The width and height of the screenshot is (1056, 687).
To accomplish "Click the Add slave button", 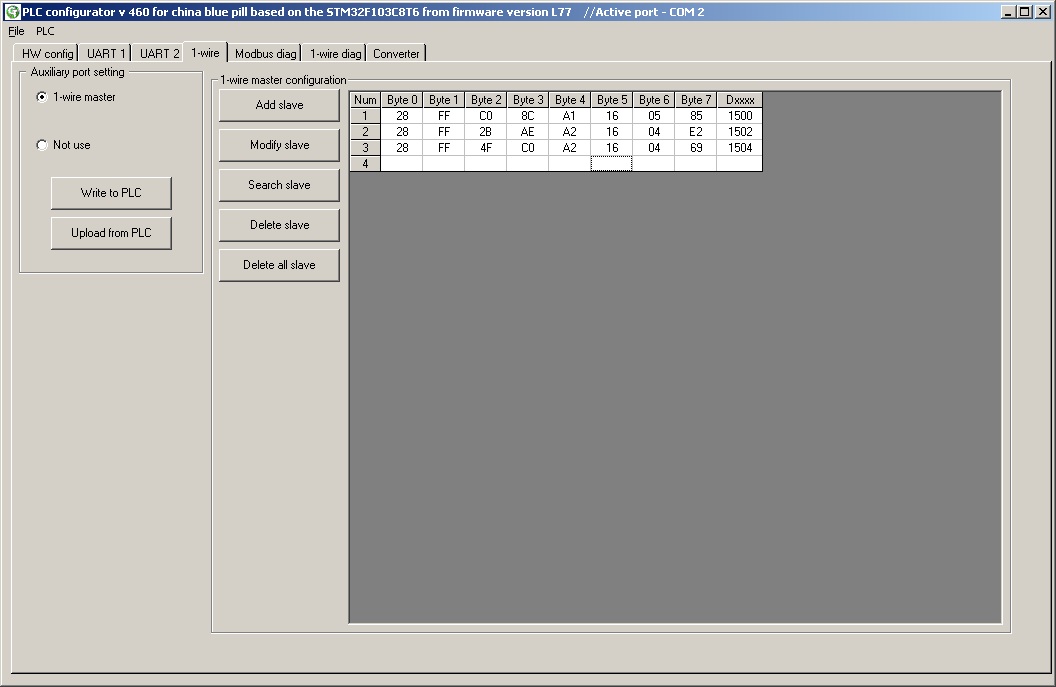I will point(279,105).
